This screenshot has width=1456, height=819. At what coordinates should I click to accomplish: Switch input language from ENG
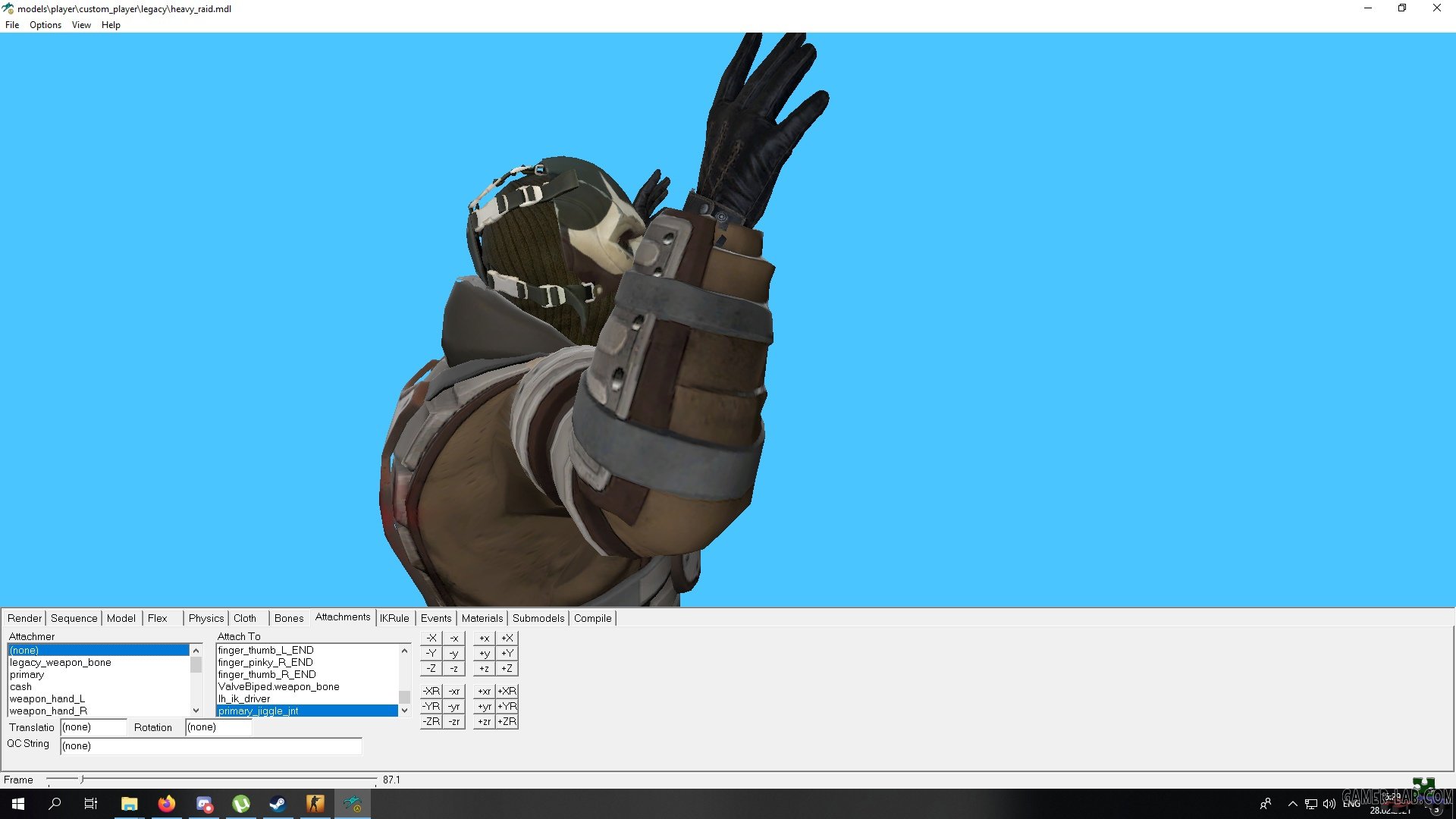[1352, 804]
